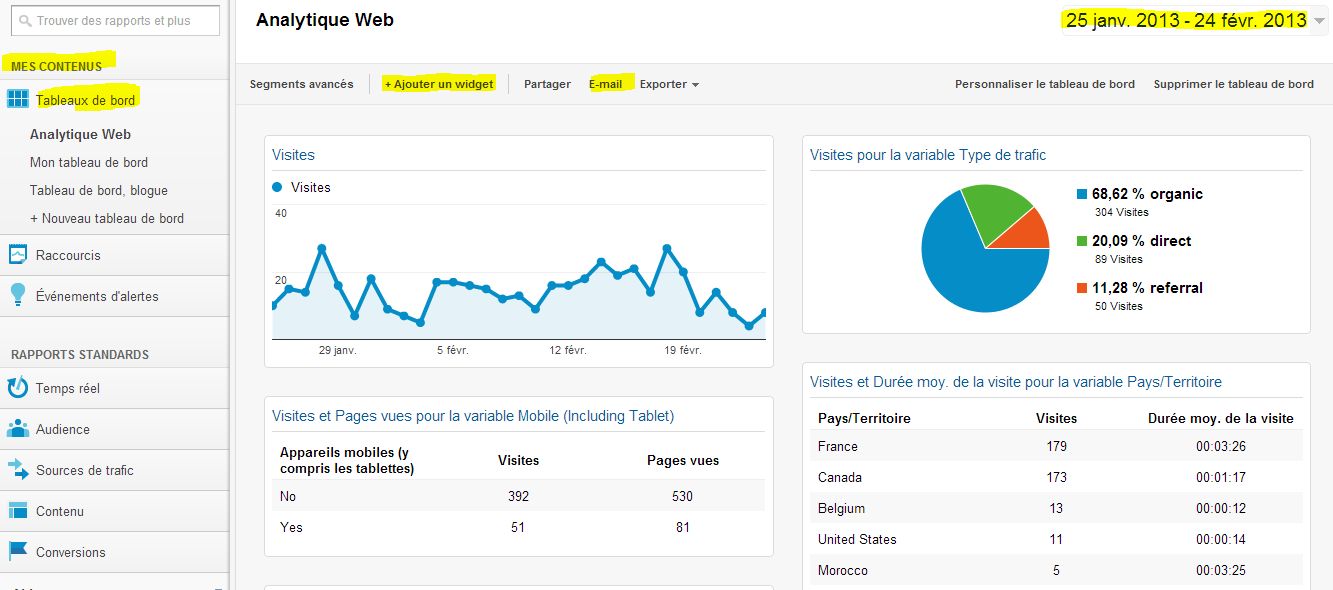Click Personnaliser le tableau de bord
Viewport: 1333px width, 590px height.
1045,84
